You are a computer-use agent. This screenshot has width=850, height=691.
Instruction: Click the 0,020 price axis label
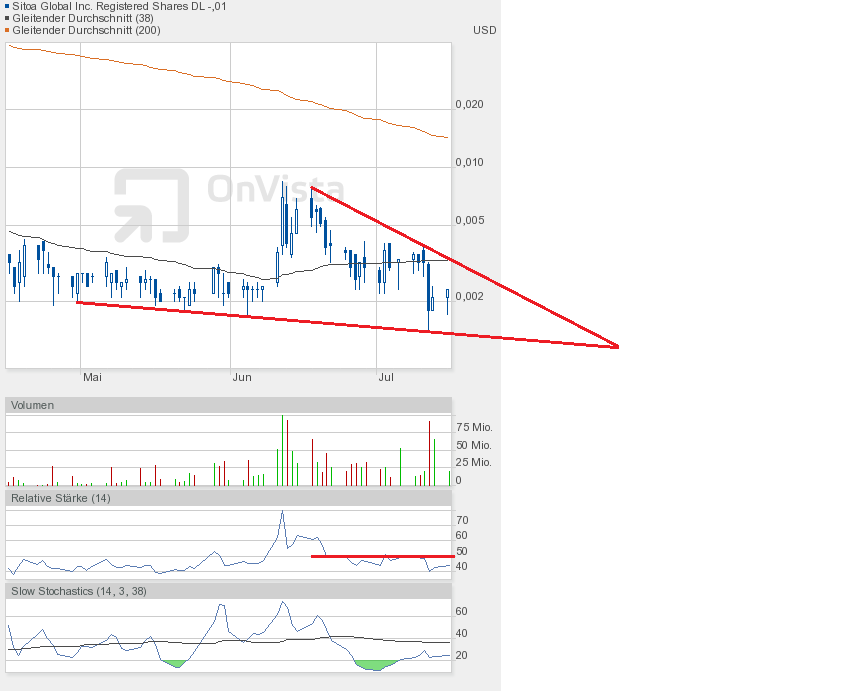(469, 104)
